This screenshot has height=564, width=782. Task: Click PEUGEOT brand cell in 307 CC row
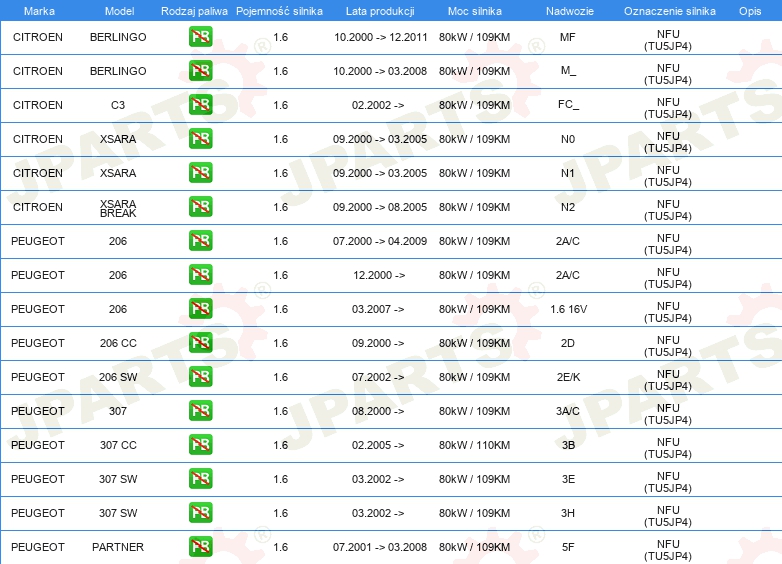(x=38, y=445)
